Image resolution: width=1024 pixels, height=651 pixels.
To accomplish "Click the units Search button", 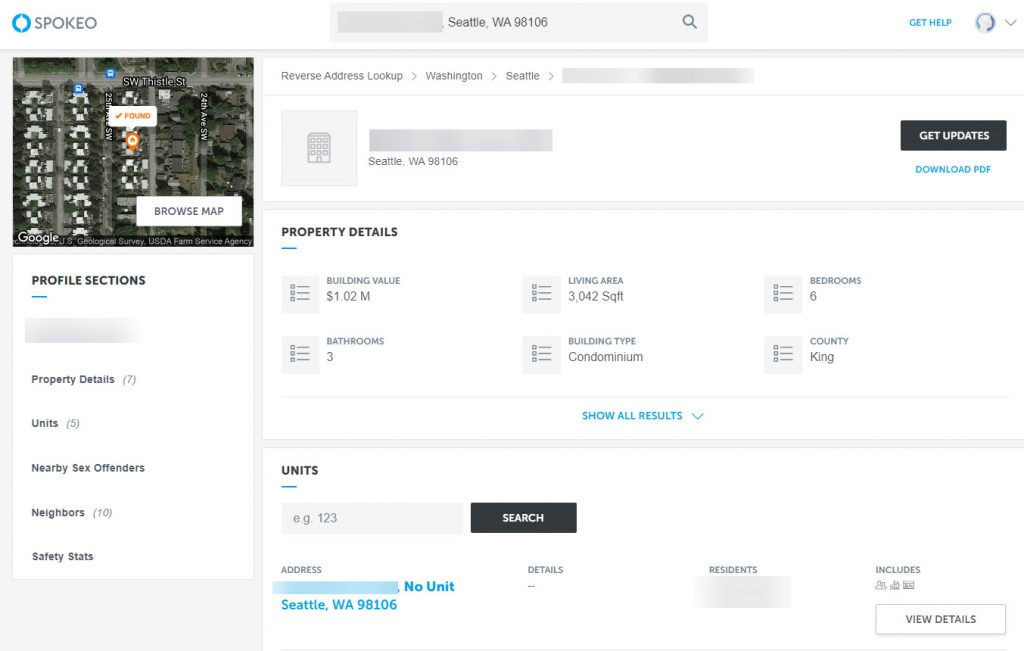I will click(x=523, y=518).
